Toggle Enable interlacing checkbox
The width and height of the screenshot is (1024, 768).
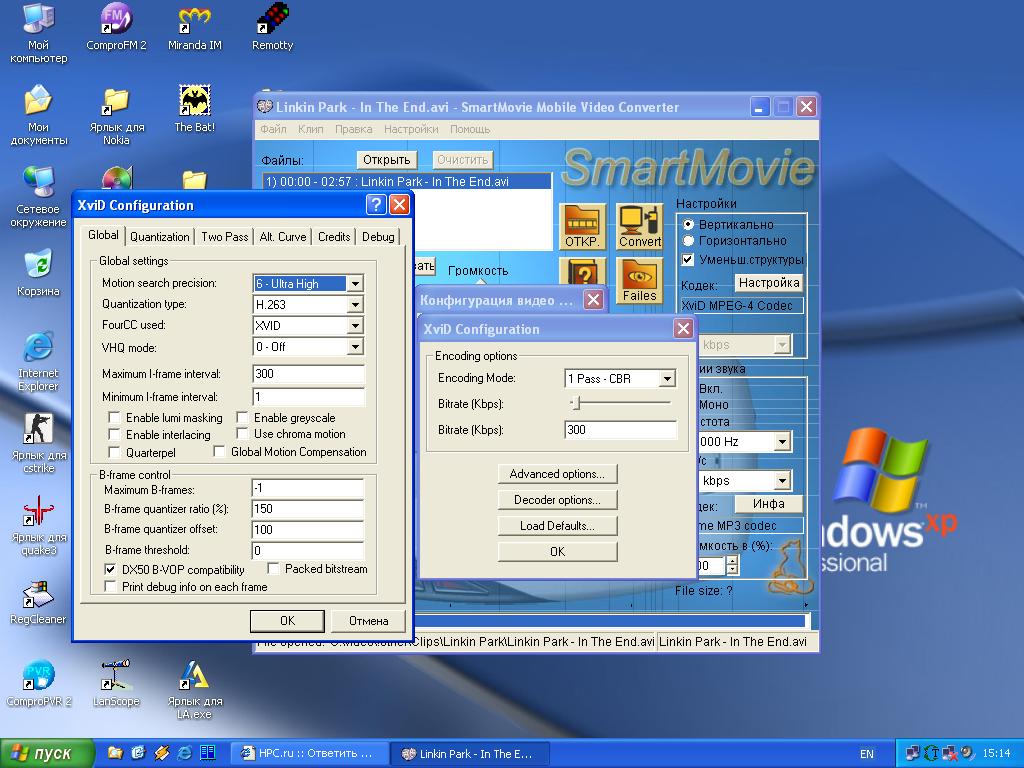coord(114,434)
